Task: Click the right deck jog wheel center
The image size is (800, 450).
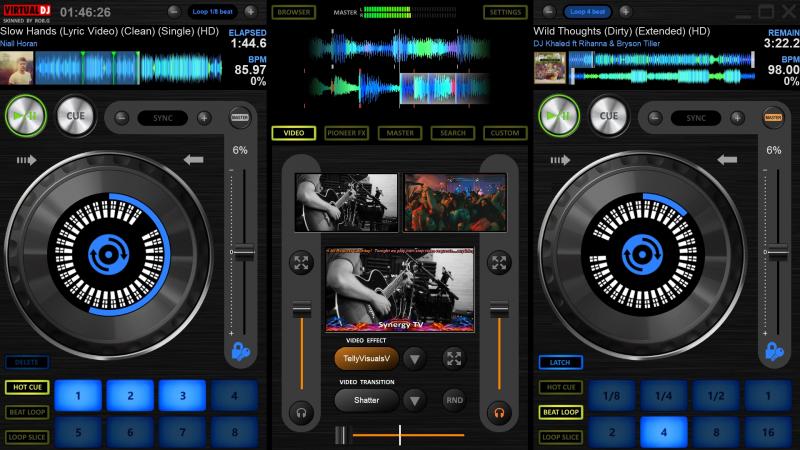Action: (x=642, y=254)
